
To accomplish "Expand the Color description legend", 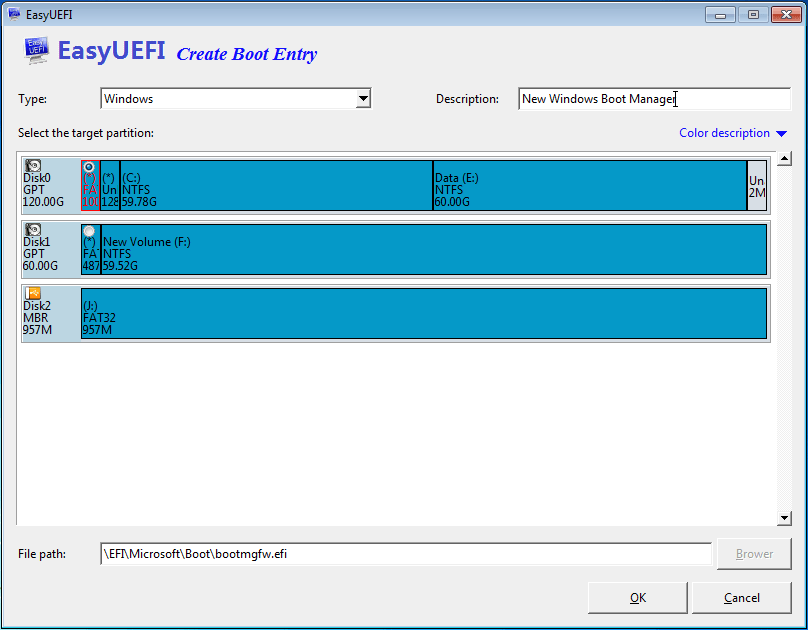I will click(x=733, y=133).
